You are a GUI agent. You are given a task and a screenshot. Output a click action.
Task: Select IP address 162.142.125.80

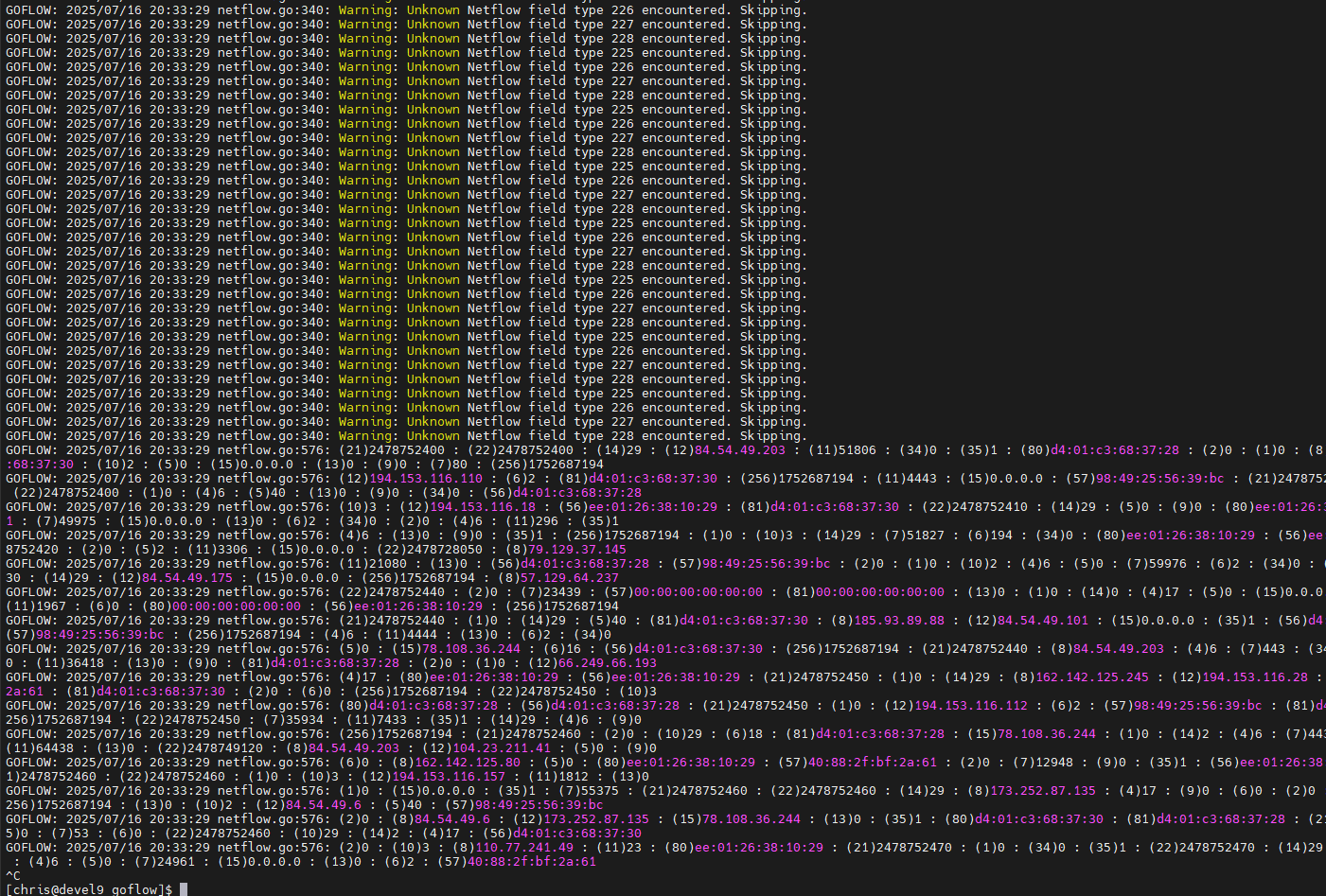(x=468, y=763)
